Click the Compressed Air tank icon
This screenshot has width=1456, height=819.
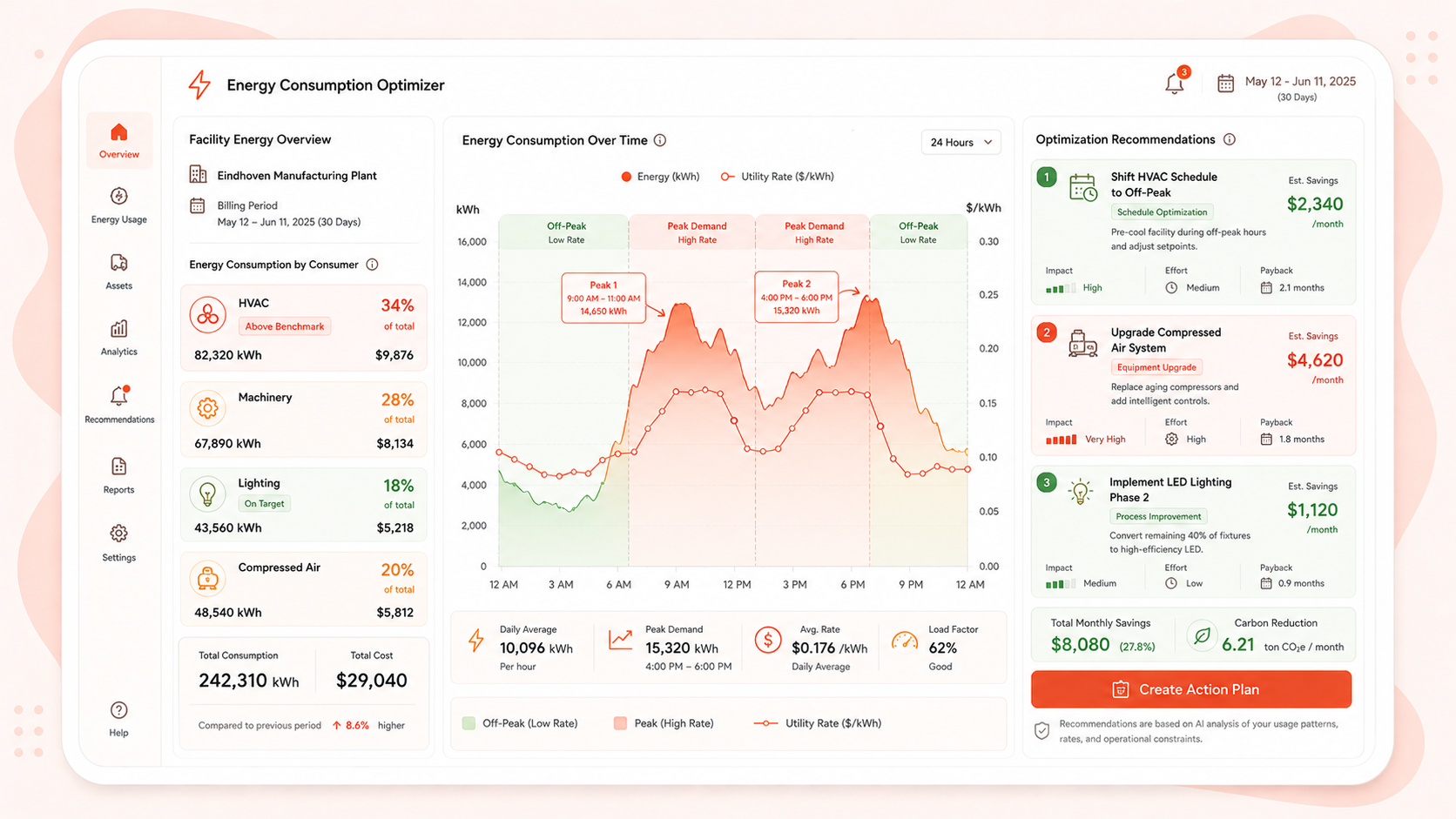(x=207, y=578)
